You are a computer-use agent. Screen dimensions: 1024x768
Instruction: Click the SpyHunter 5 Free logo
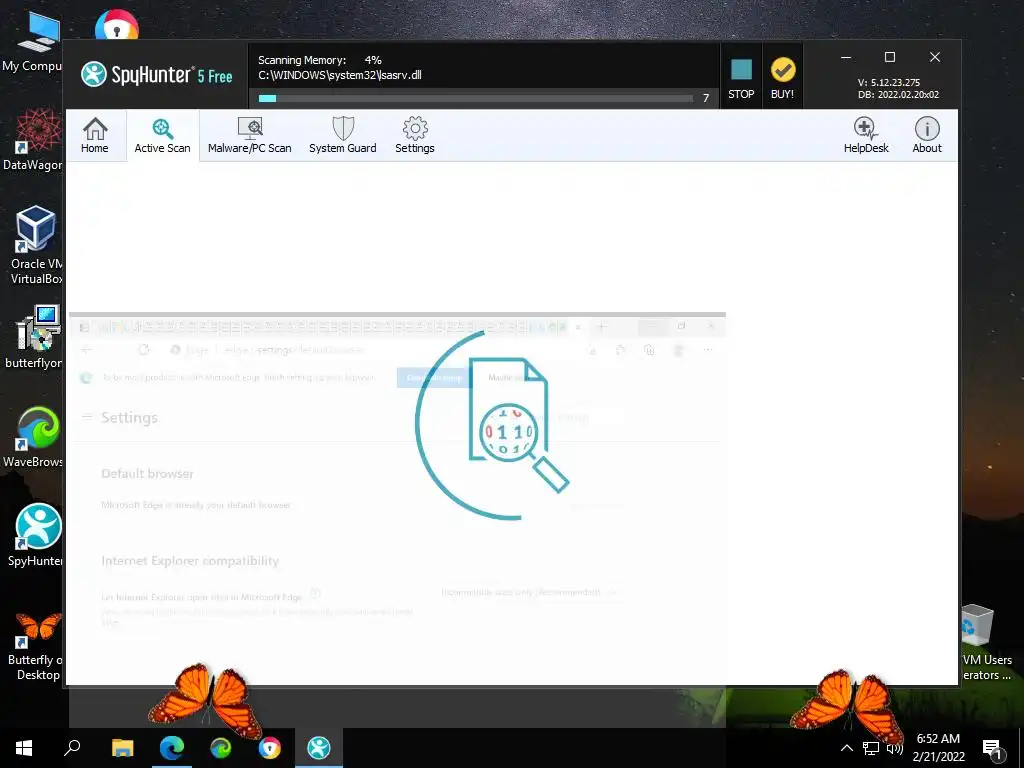157,74
